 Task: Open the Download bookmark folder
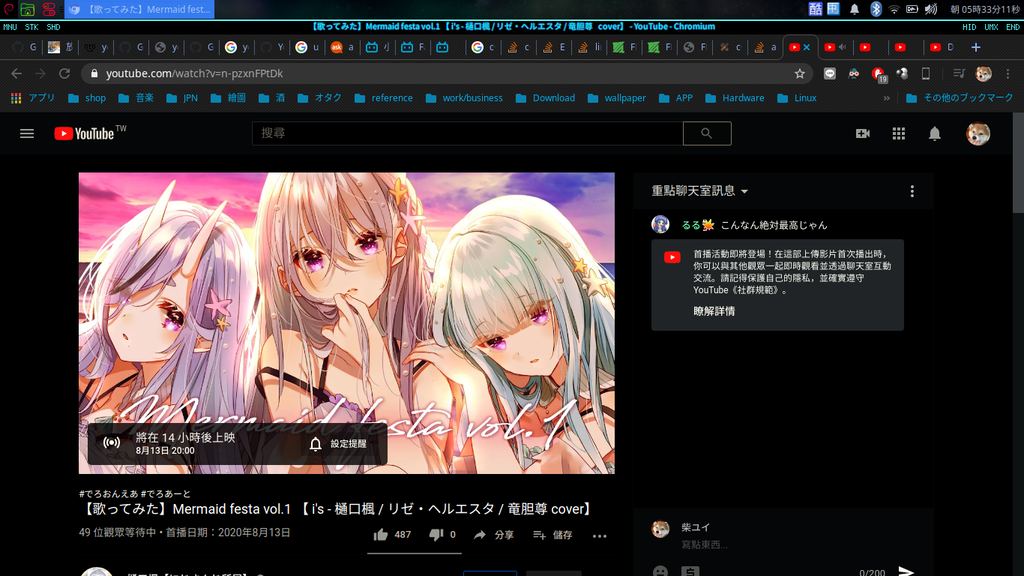coord(545,98)
